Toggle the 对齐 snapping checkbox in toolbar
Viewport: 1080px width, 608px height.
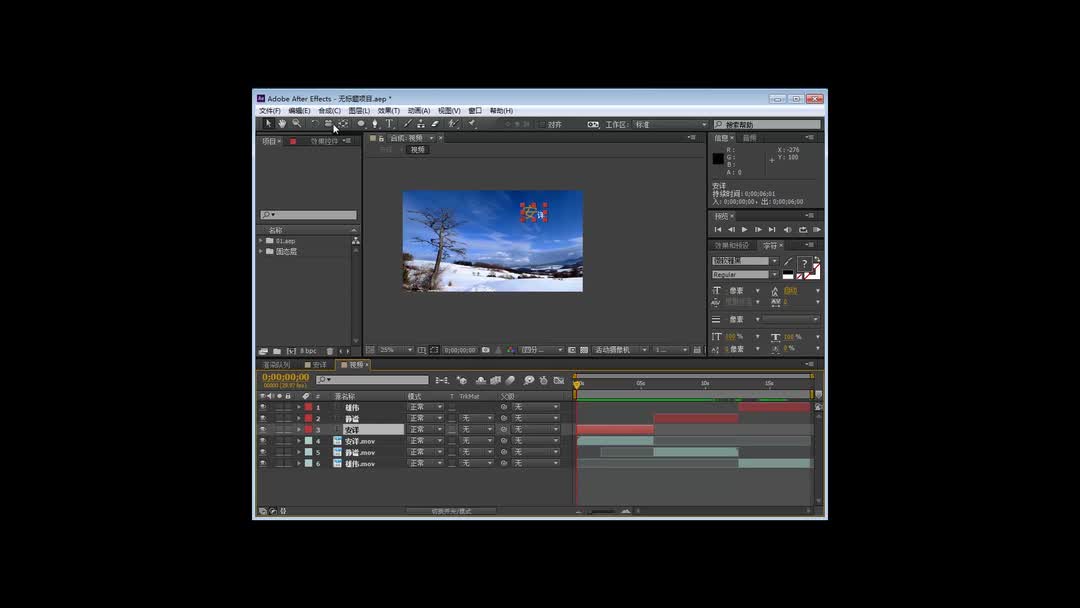pos(541,125)
